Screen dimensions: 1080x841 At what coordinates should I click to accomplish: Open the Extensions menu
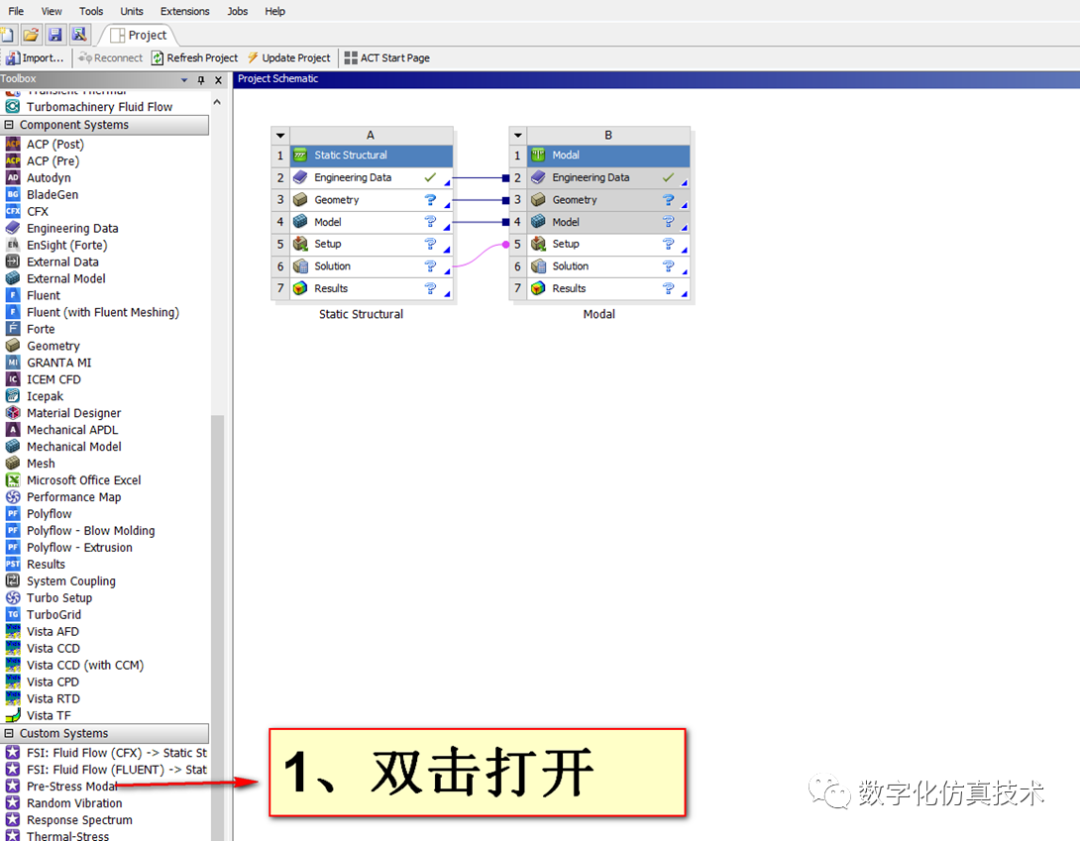point(185,11)
